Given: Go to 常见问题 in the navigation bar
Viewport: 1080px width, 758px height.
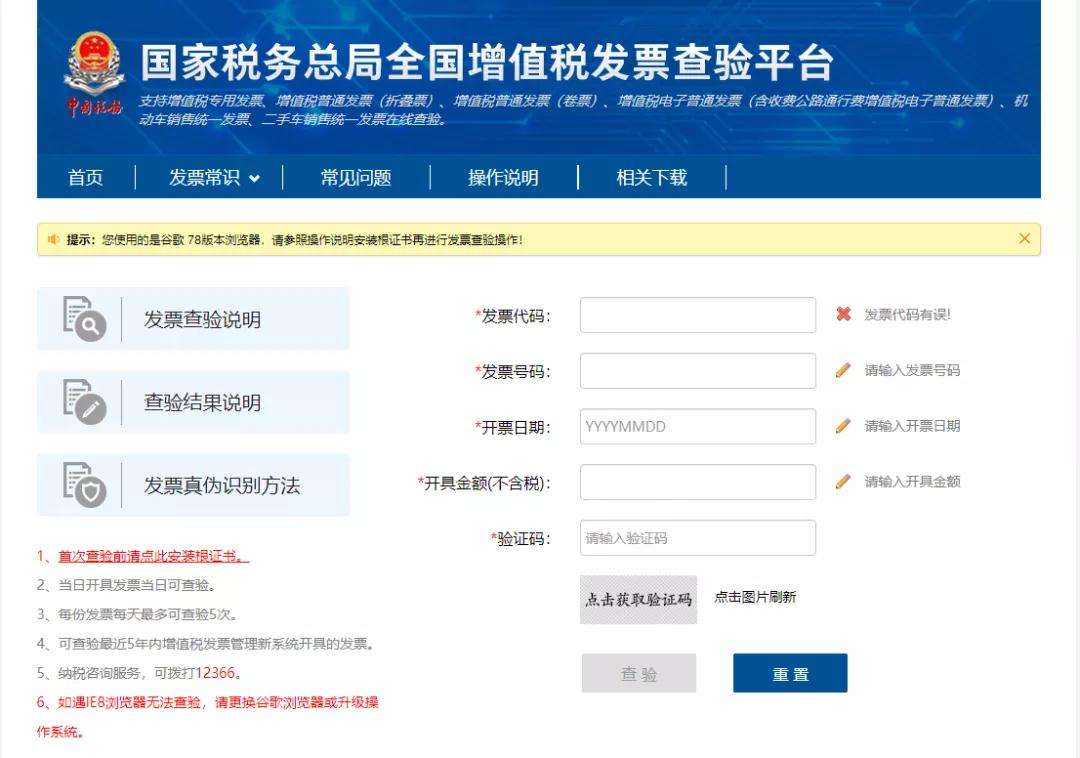Looking at the screenshot, I should coord(356,178).
